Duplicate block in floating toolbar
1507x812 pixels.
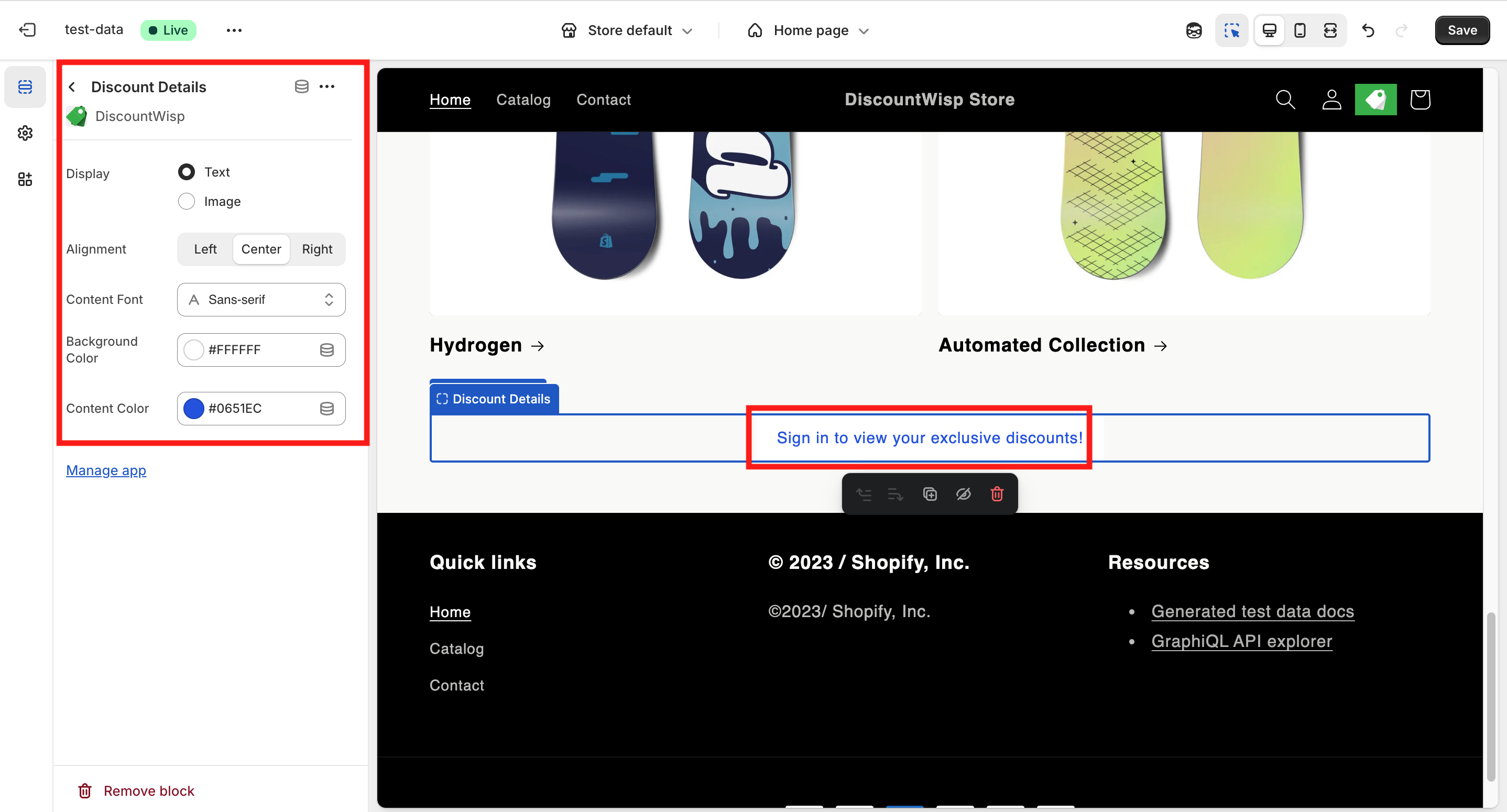click(x=930, y=495)
